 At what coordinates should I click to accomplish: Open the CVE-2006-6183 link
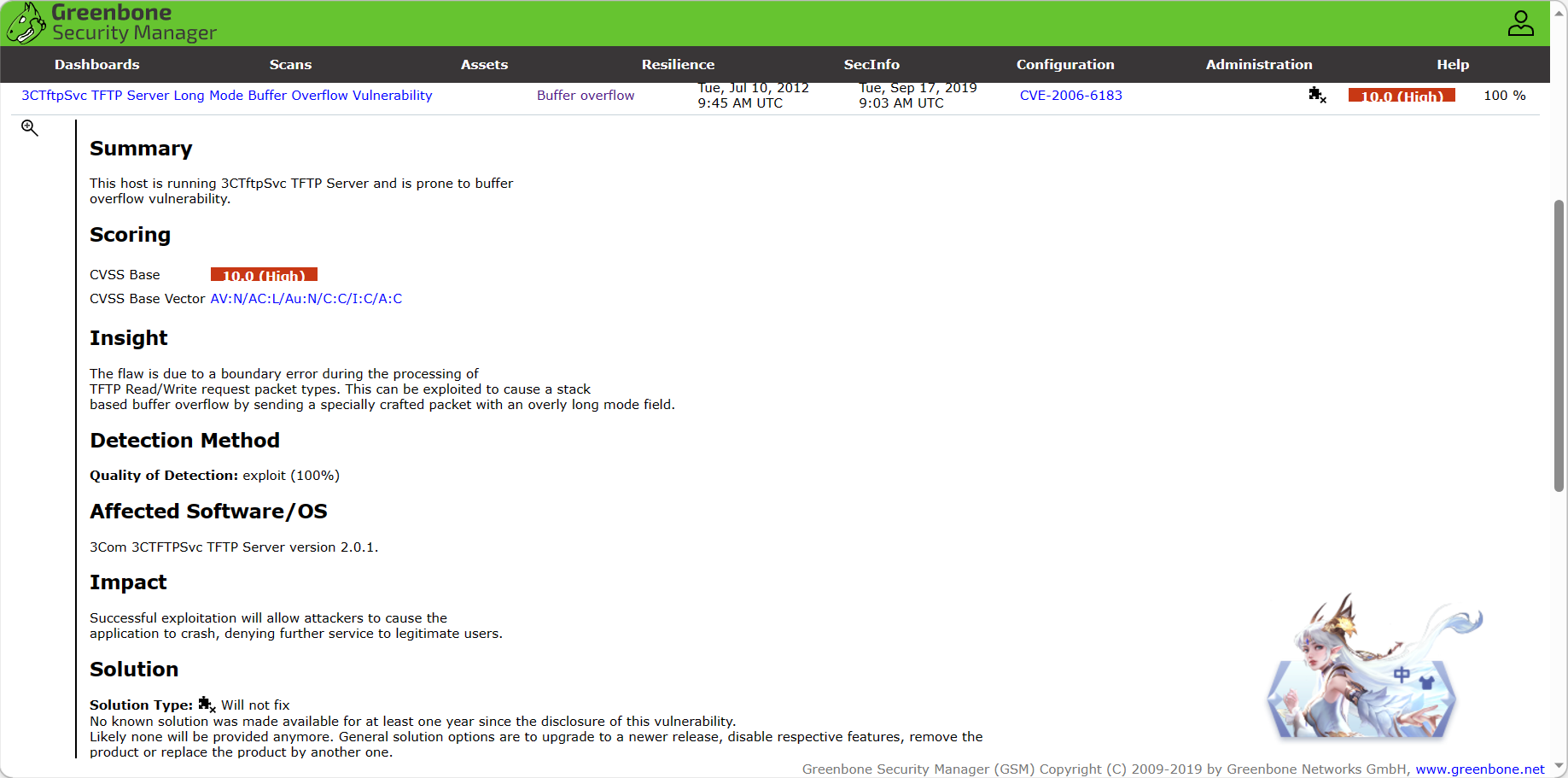tap(1071, 96)
